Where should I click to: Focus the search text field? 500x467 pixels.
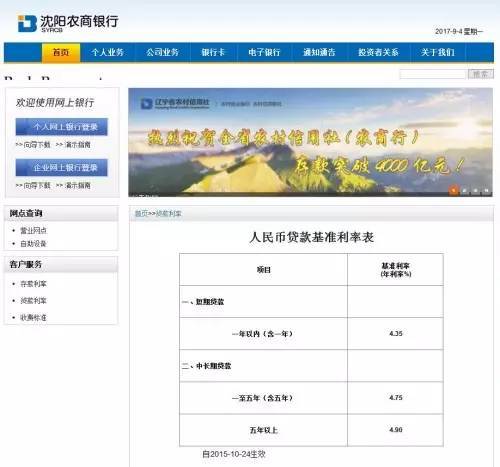pos(433,74)
